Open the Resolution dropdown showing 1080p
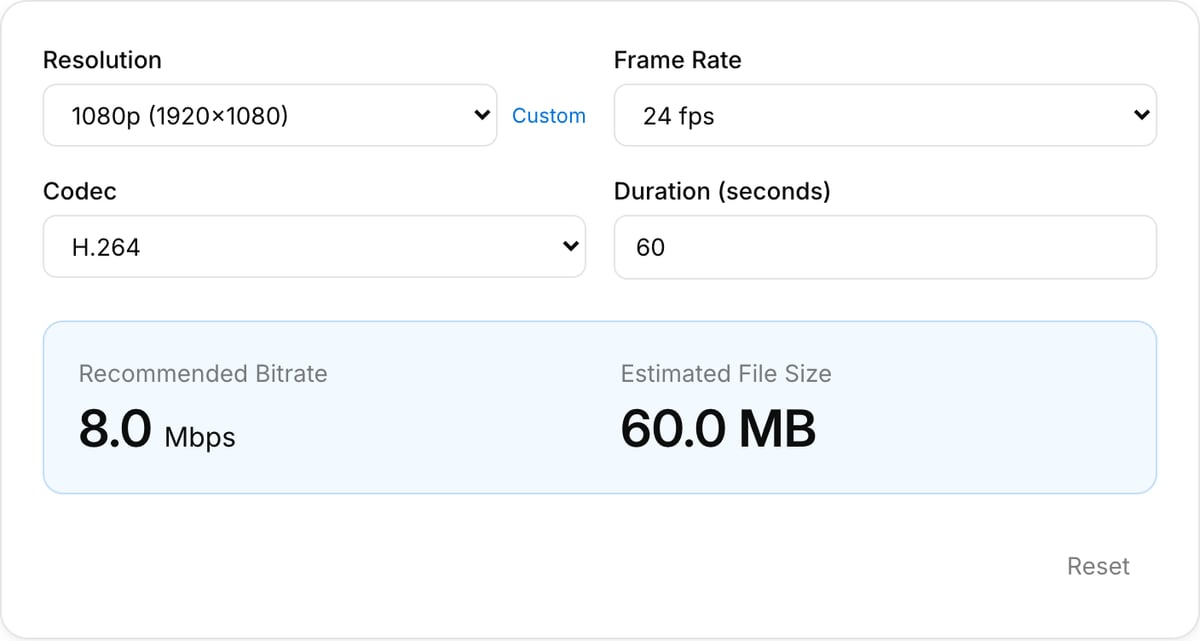Screen dimensions: 1200x641 point(270,115)
